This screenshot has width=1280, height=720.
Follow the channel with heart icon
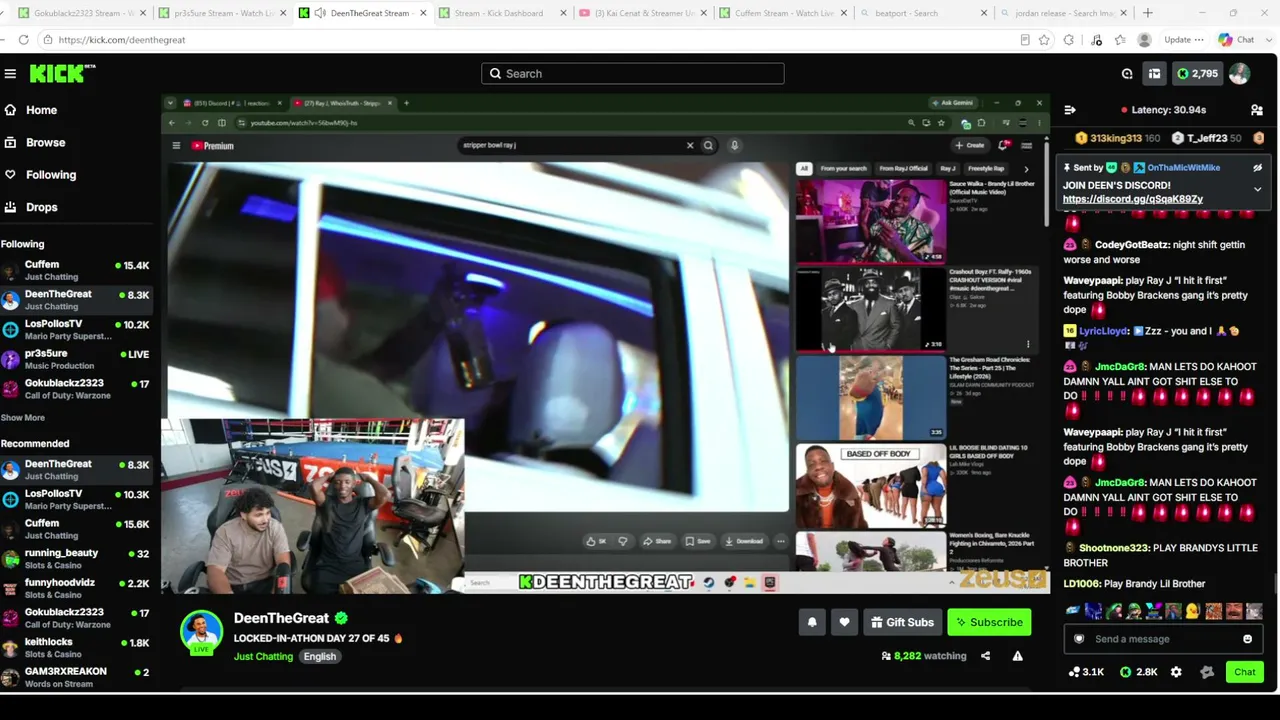pos(844,622)
